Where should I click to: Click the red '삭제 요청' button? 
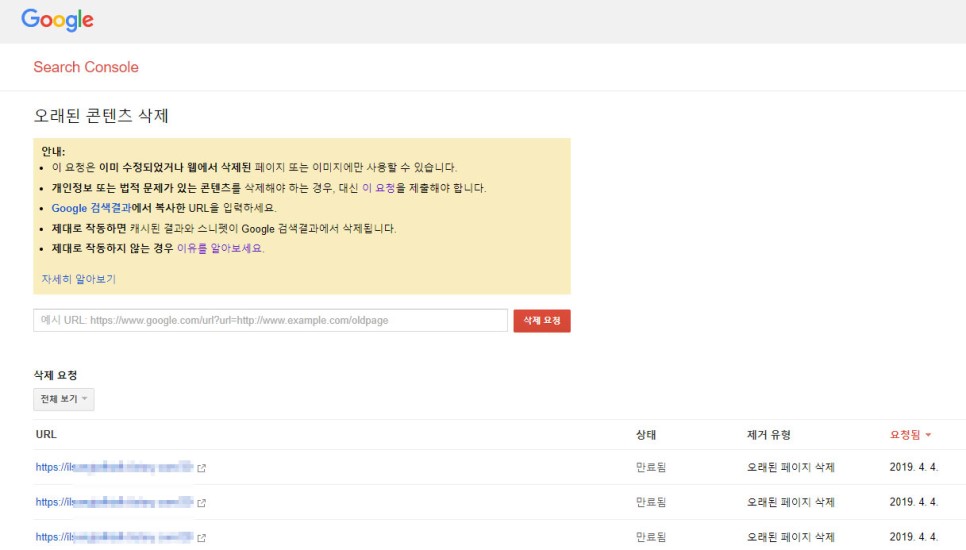[x=542, y=320]
